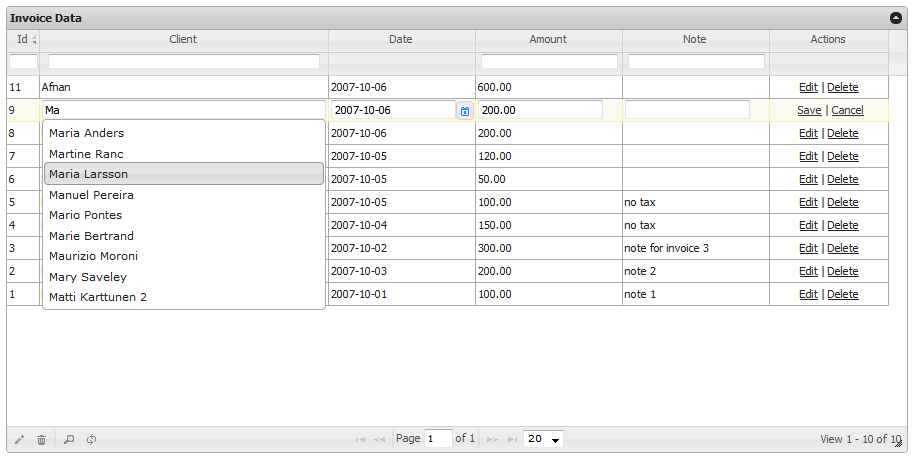The image size is (914, 456).
Task: Select Maria Larsson from autocomplete list
Action: click(x=184, y=174)
